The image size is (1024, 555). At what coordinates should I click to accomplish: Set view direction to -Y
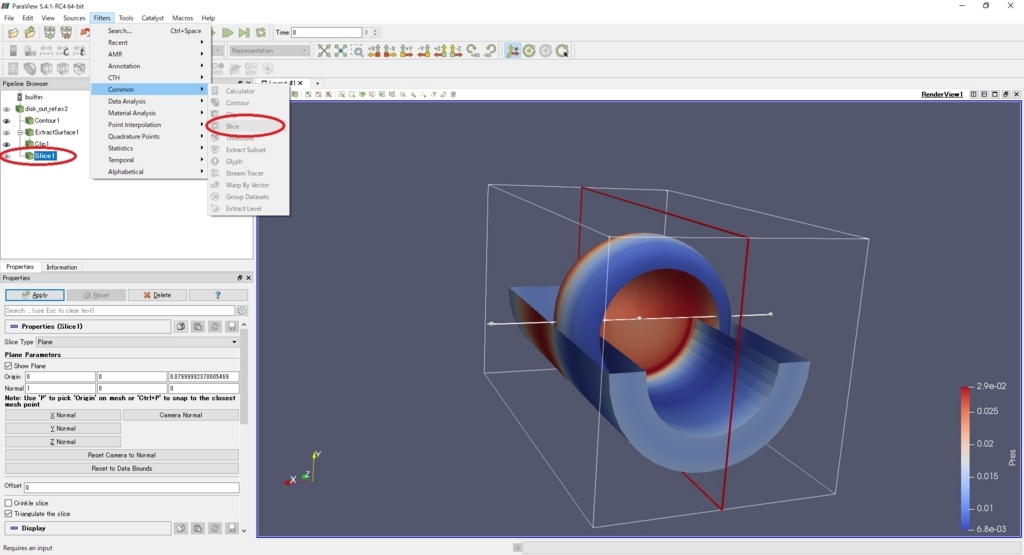(423, 51)
